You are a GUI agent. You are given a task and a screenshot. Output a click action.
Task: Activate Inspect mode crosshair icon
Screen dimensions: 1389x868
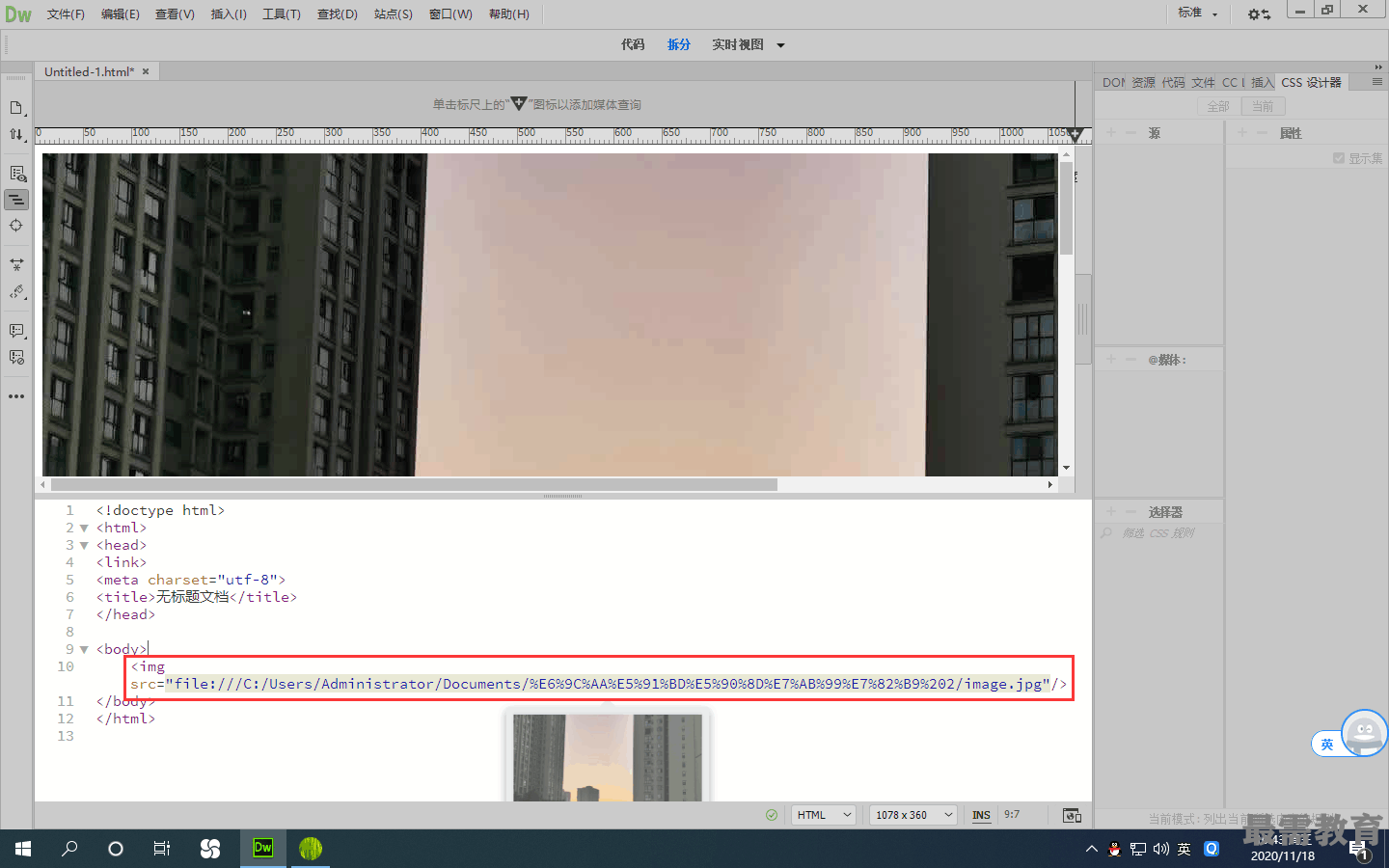16,226
